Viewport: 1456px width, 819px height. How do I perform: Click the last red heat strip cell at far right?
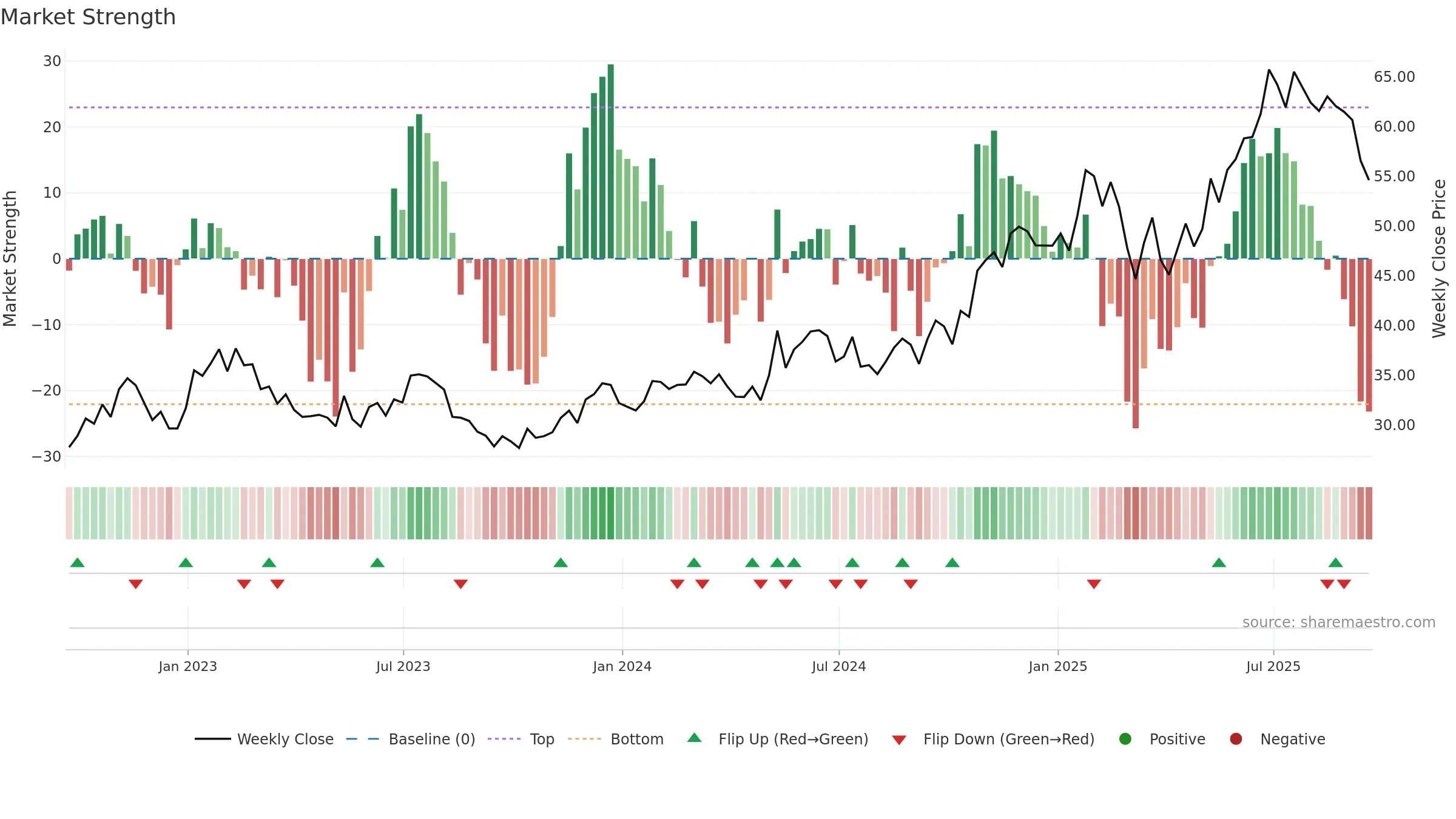pyautogui.click(x=1369, y=513)
